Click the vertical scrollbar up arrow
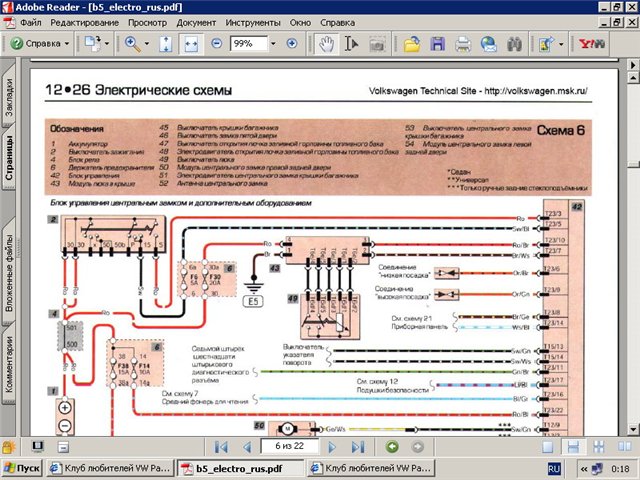The height and width of the screenshot is (480, 640). click(x=633, y=77)
